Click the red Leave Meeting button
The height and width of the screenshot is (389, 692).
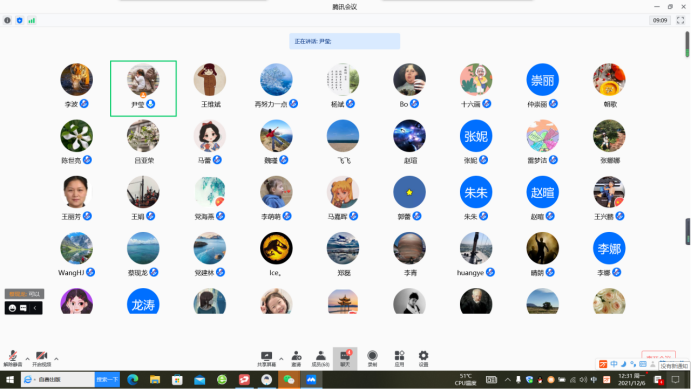[x=658, y=357]
